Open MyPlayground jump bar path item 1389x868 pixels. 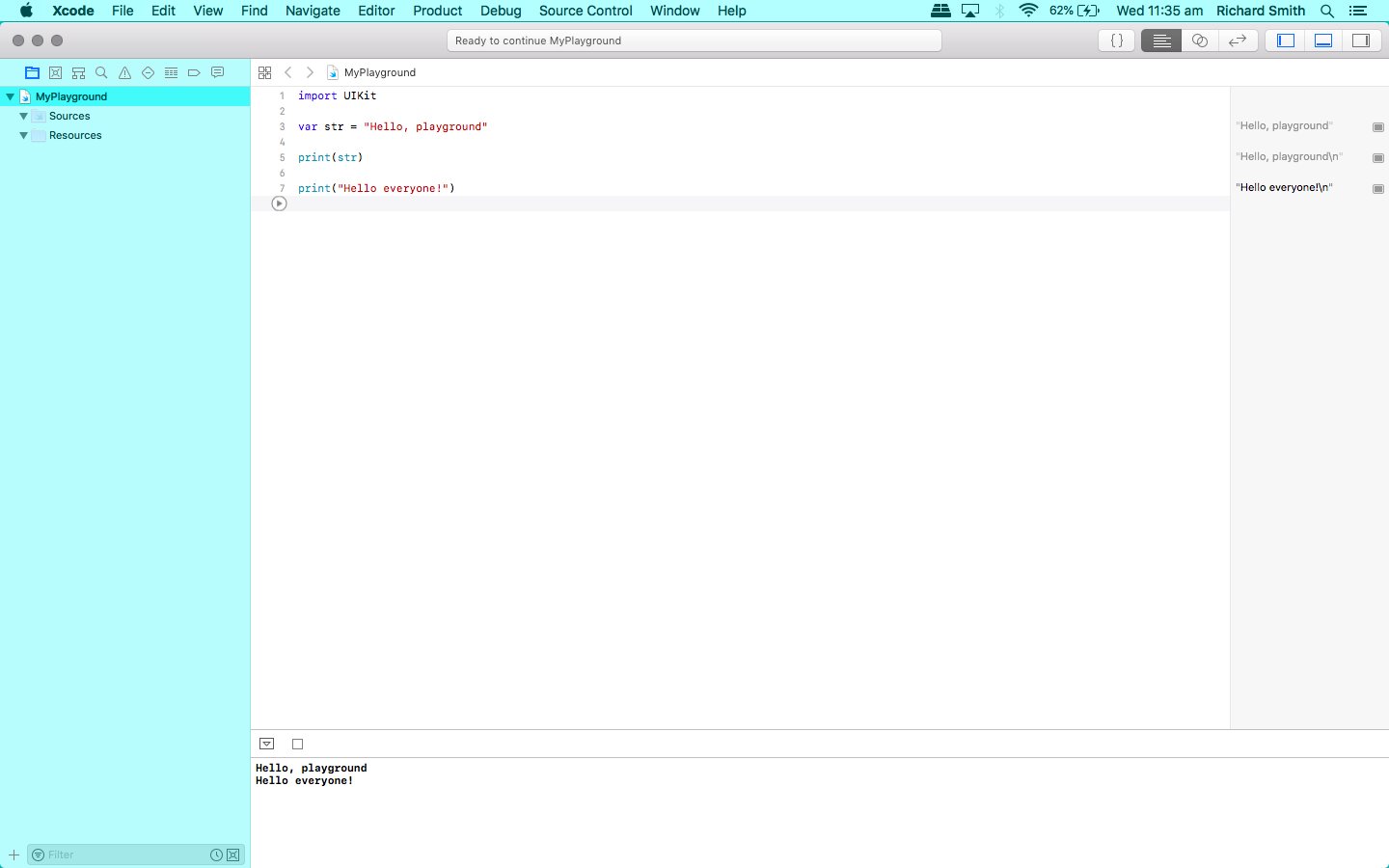371,72
